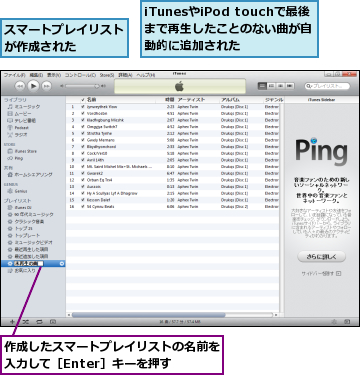This screenshot has width=360, height=375.
Task: Click the Genius icon at bottom right
Action: (x=334, y=322)
